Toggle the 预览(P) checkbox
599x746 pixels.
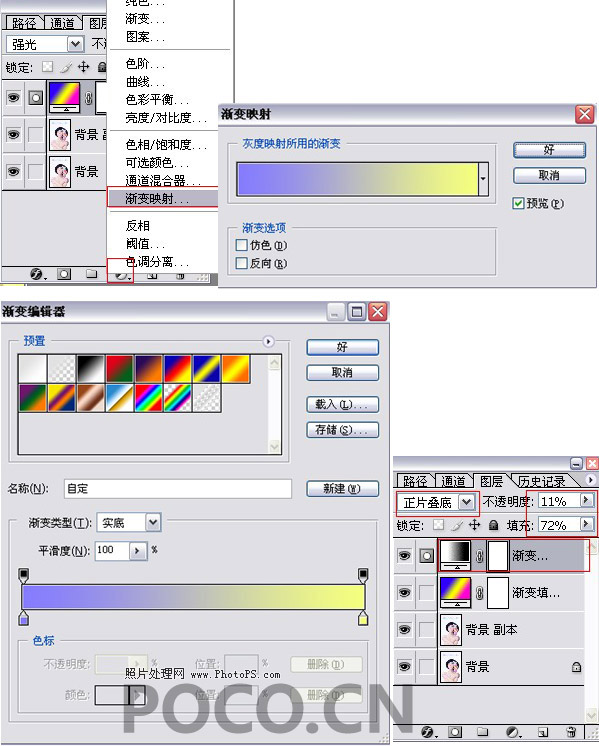coord(519,204)
